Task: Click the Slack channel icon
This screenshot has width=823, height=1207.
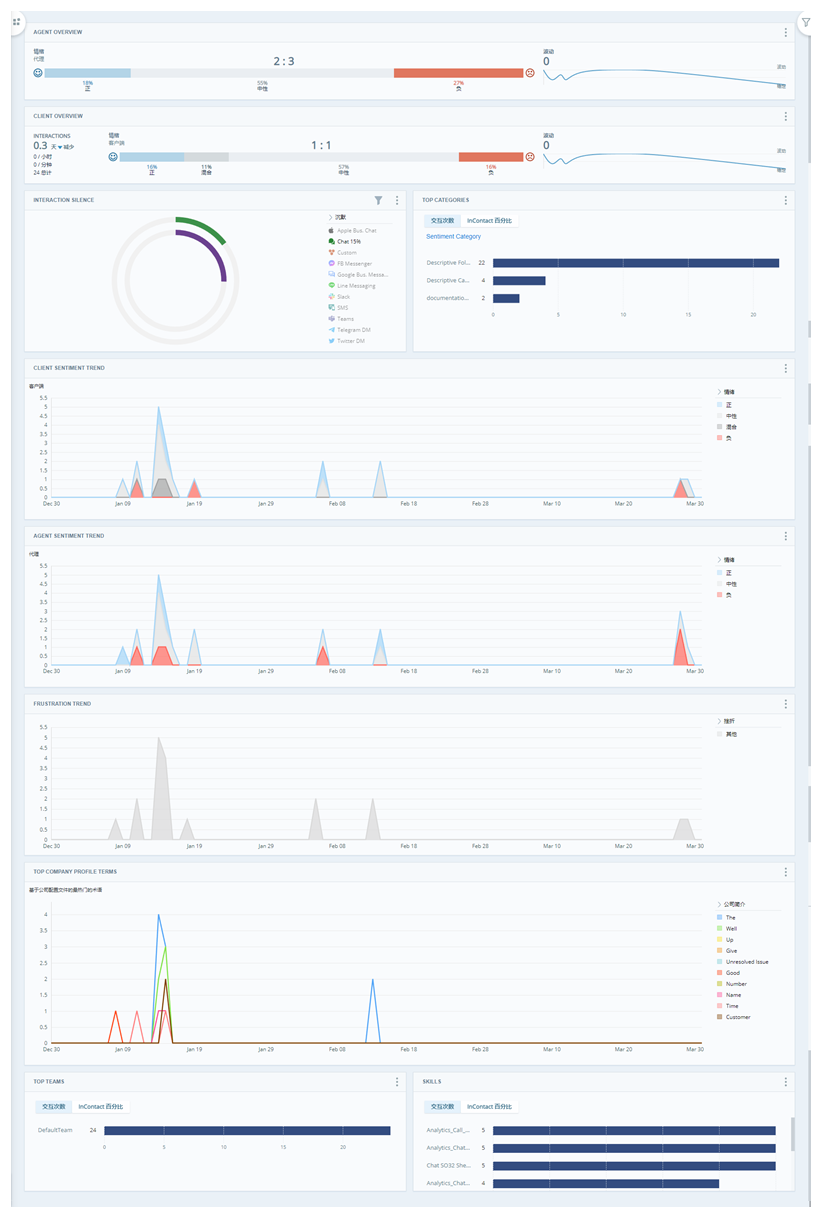Action: point(331,296)
